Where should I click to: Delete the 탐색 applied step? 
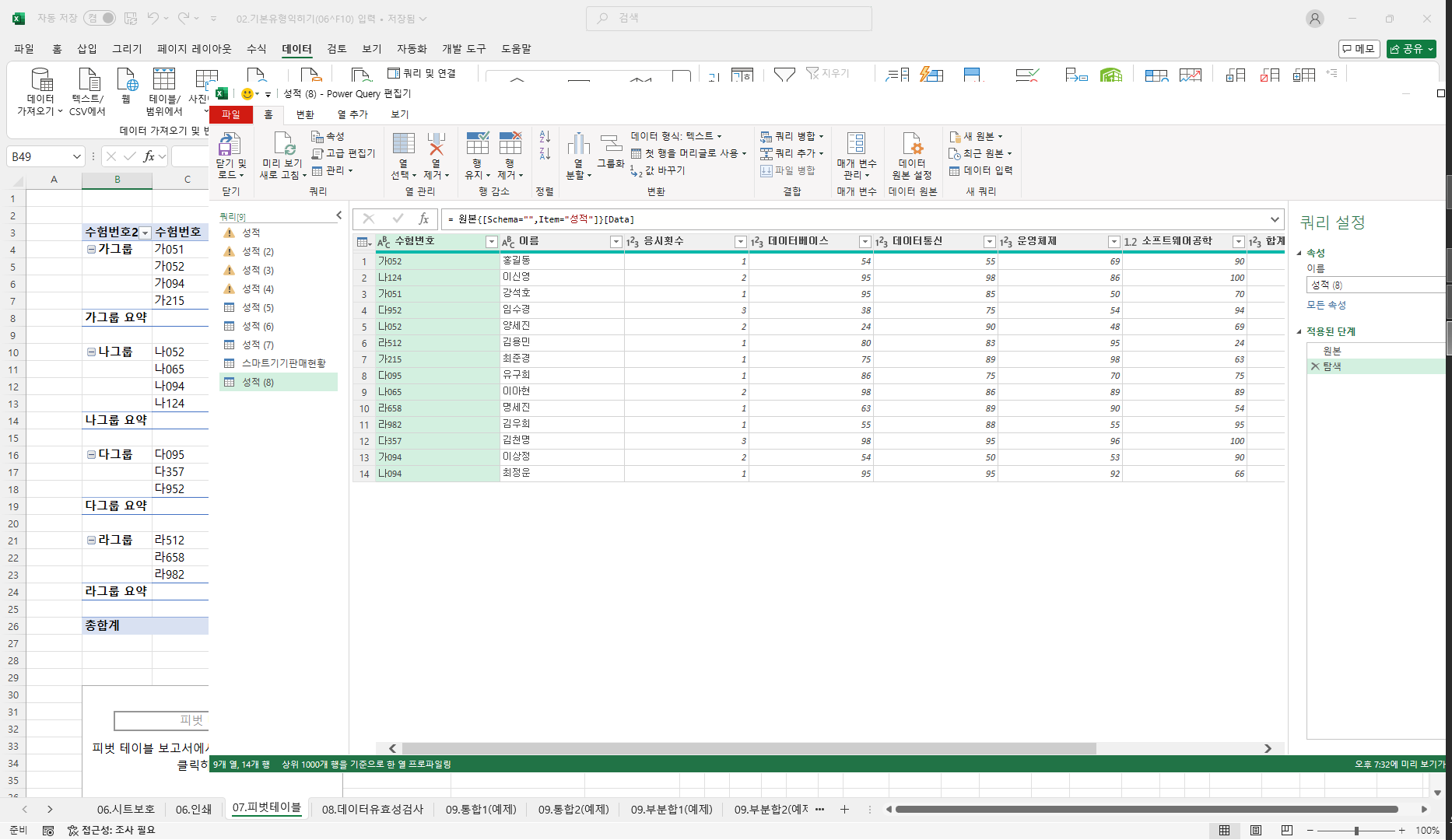1315,366
